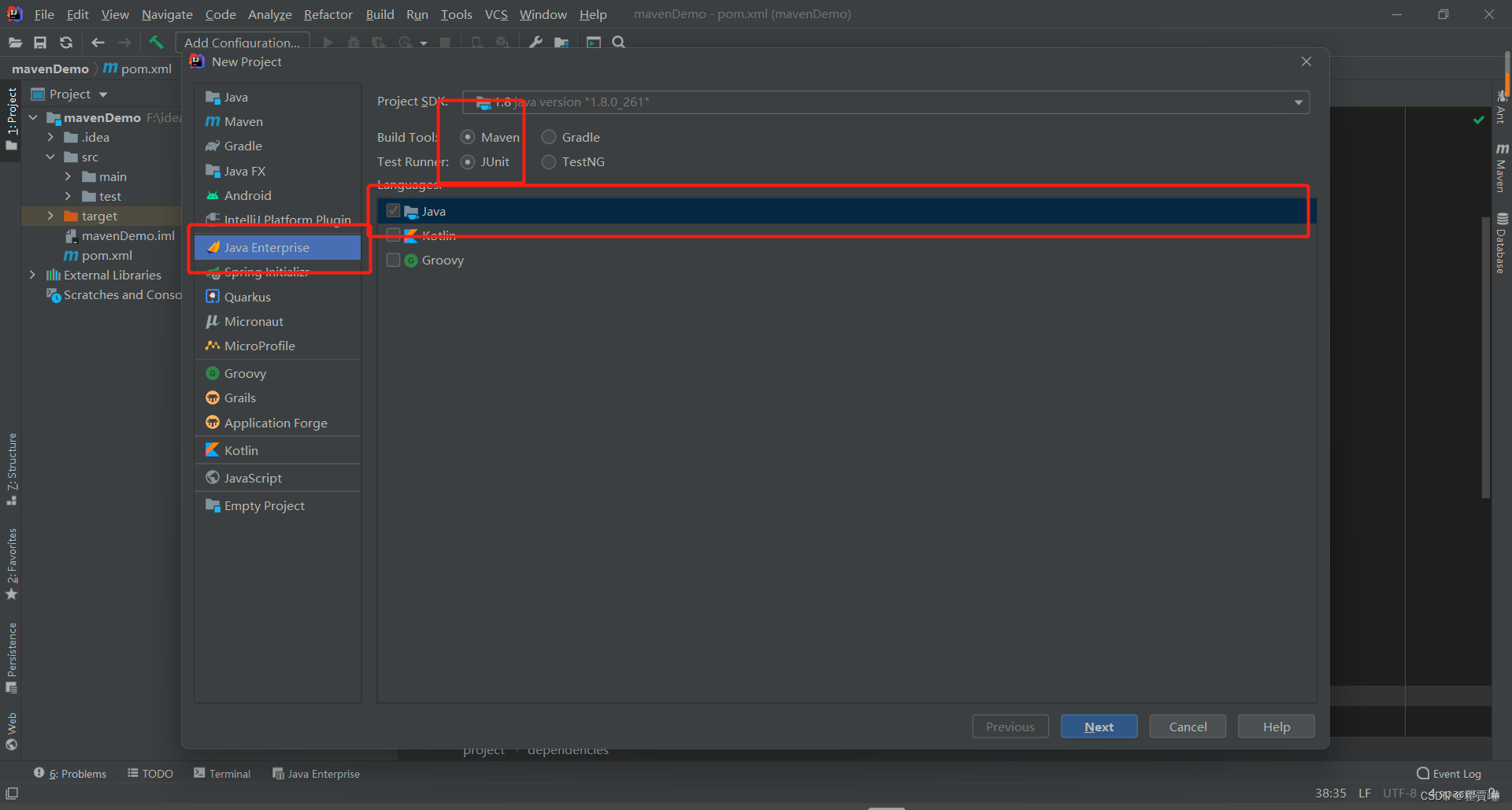1512x810 pixels.
Task: Select Grails project type
Action: coord(277,398)
